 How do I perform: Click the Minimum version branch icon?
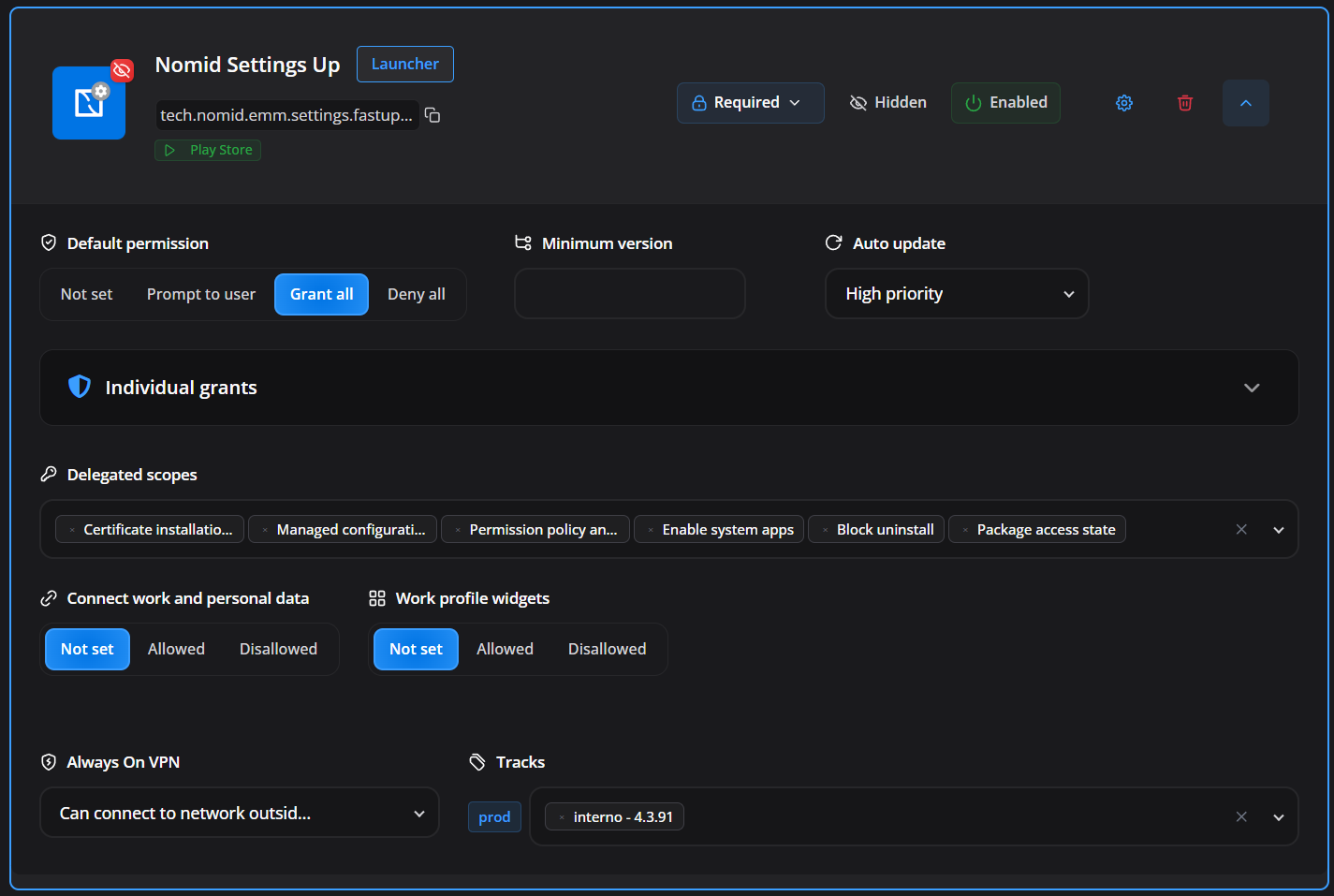pos(523,243)
